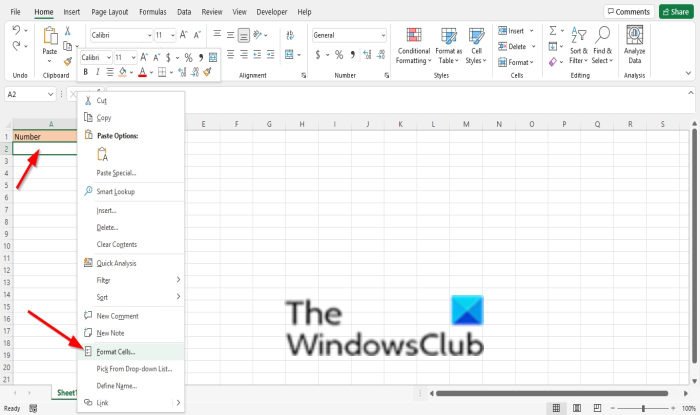
Task: Switch to Page Layout view in status bar
Action: (x=577, y=408)
